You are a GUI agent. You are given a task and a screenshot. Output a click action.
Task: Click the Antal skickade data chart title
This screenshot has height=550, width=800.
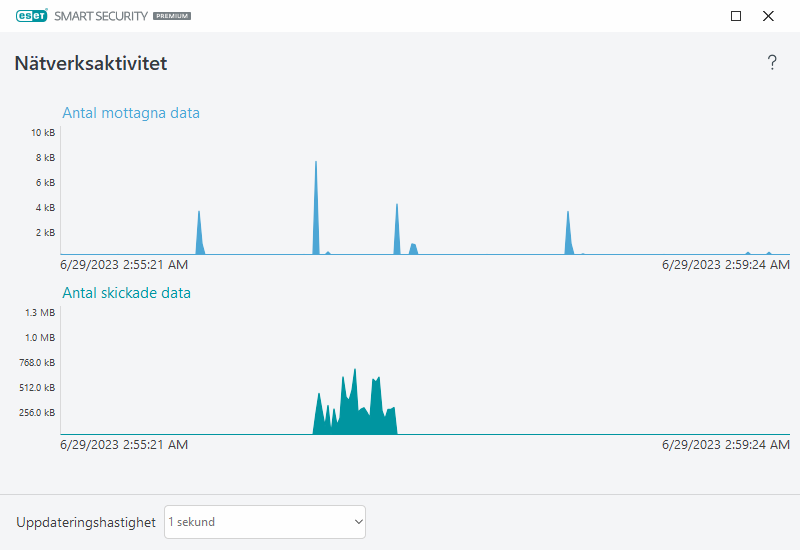pyautogui.click(x=126, y=293)
